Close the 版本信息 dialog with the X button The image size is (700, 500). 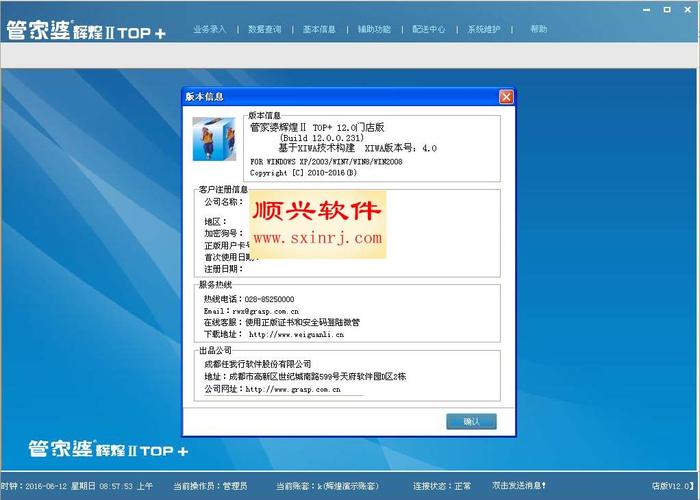pyautogui.click(x=506, y=97)
